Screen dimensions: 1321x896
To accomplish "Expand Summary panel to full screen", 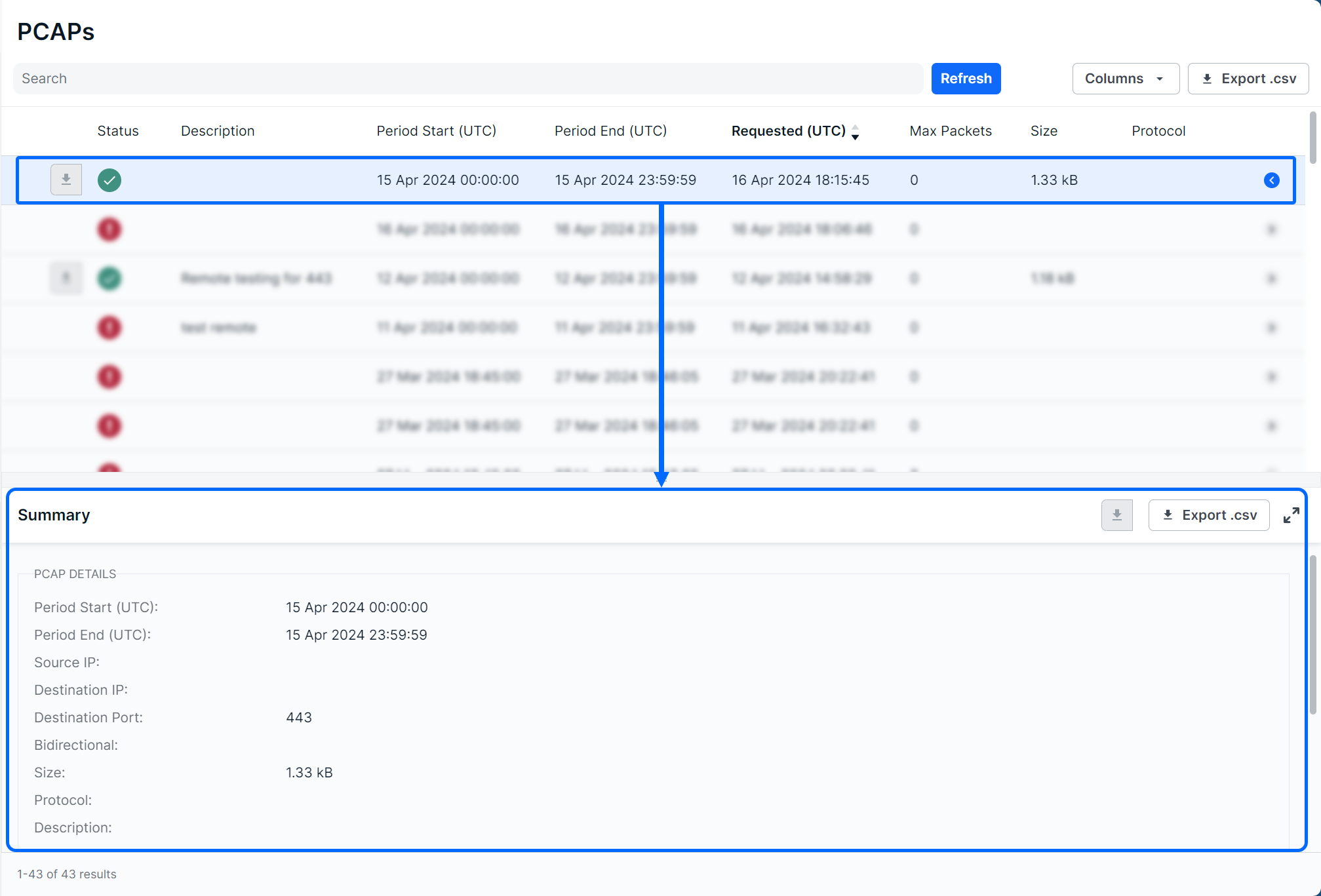I will tap(1291, 515).
